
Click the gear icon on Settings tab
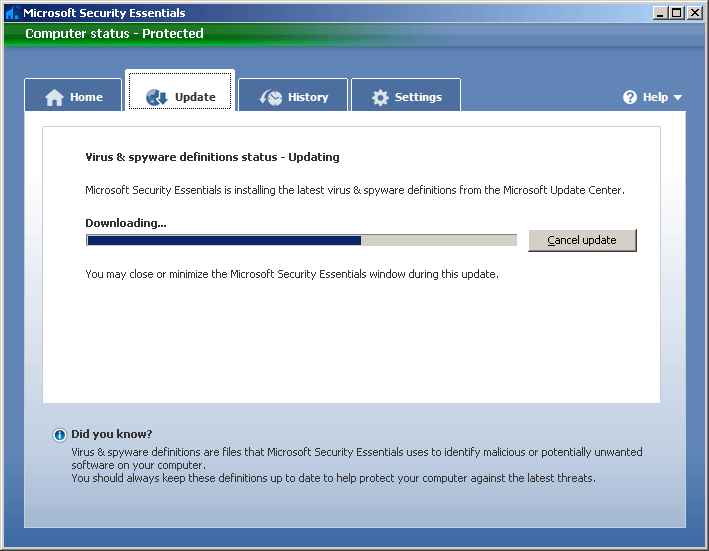point(380,97)
